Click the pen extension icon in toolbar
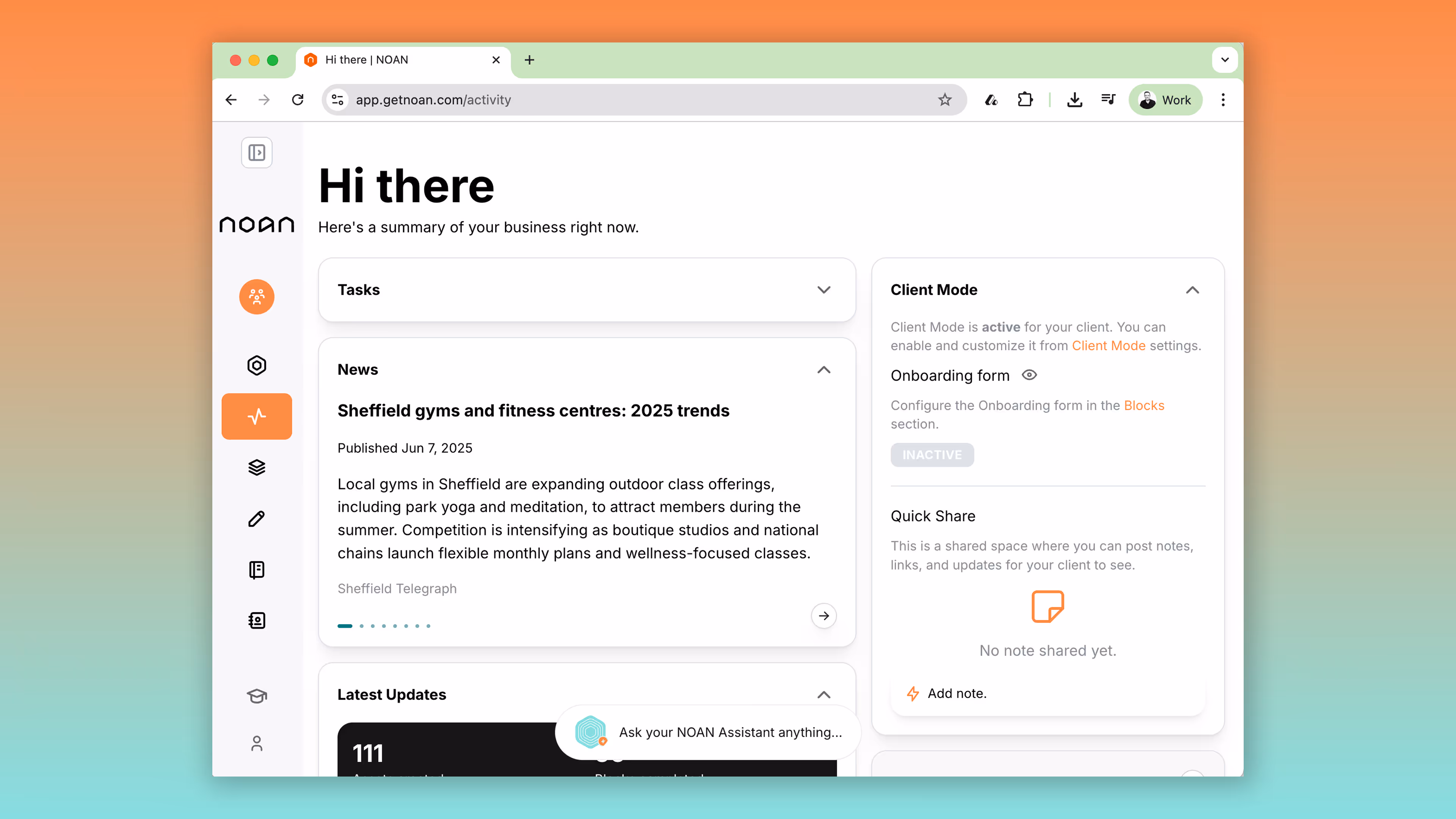This screenshot has width=1456, height=819. coord(991,100)
